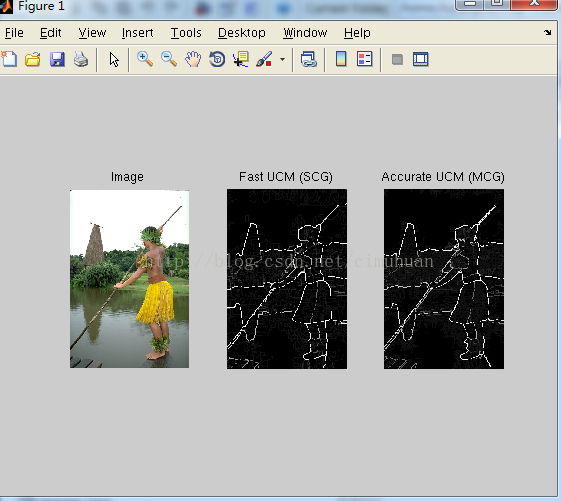Open the Desktop menu
This screenshot has width=561, height=501.
click(242, 33)
